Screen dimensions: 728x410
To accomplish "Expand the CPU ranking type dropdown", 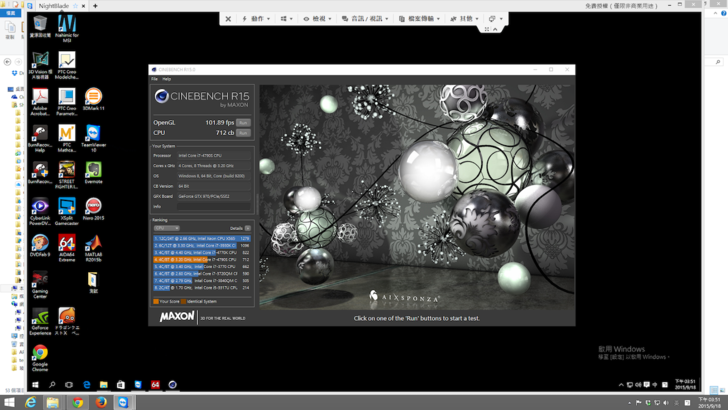I will [x=166, y=228].
